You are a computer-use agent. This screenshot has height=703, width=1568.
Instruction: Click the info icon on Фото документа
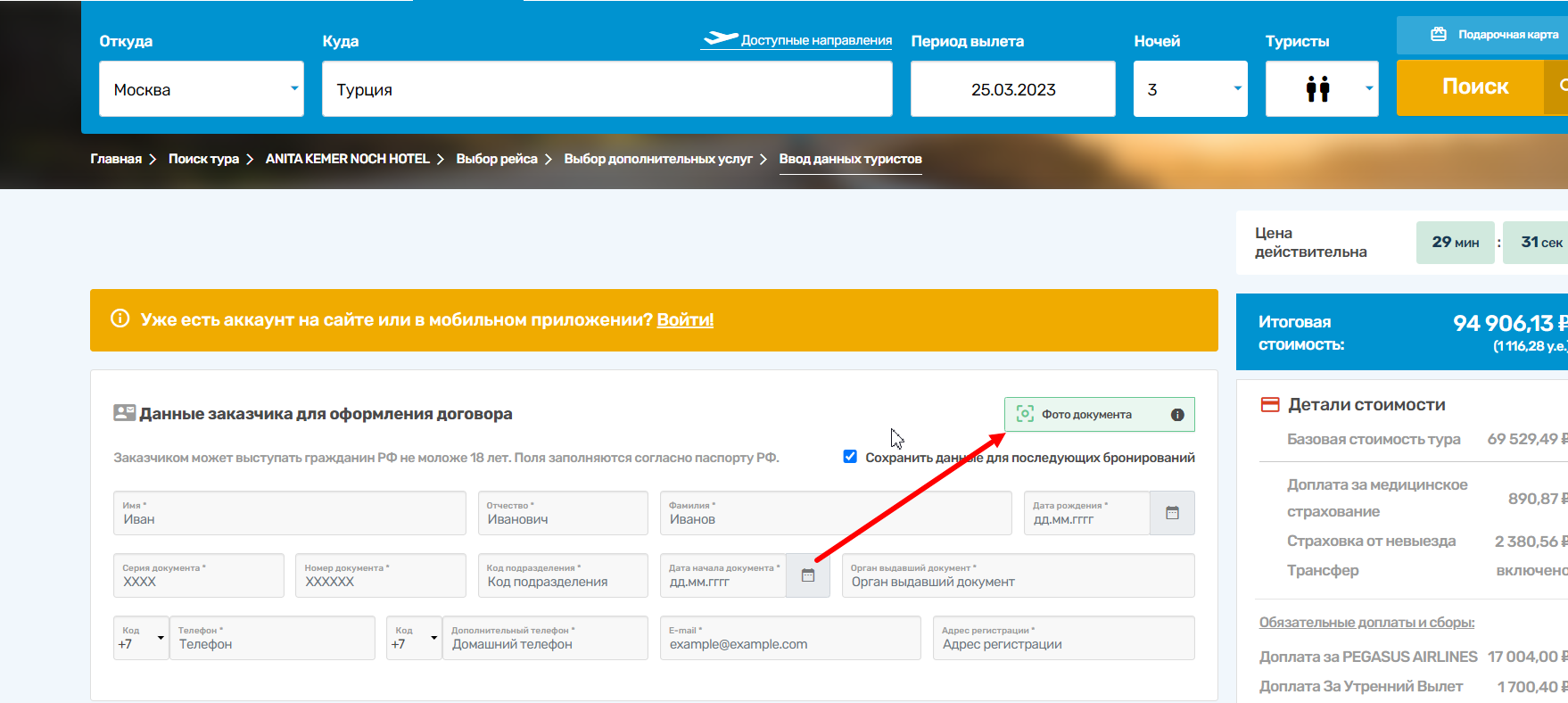1177,415
